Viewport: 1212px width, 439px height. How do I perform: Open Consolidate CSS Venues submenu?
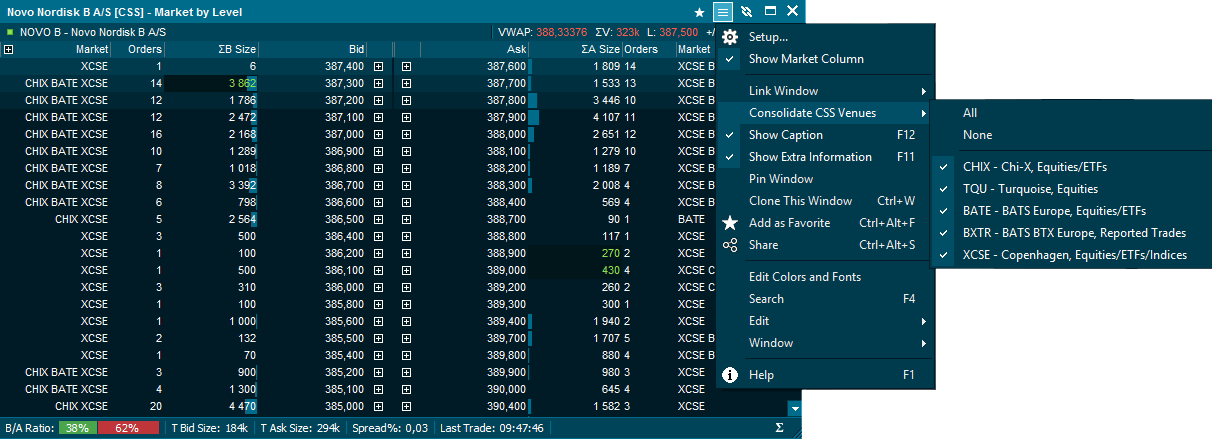(x=826, y=113)
